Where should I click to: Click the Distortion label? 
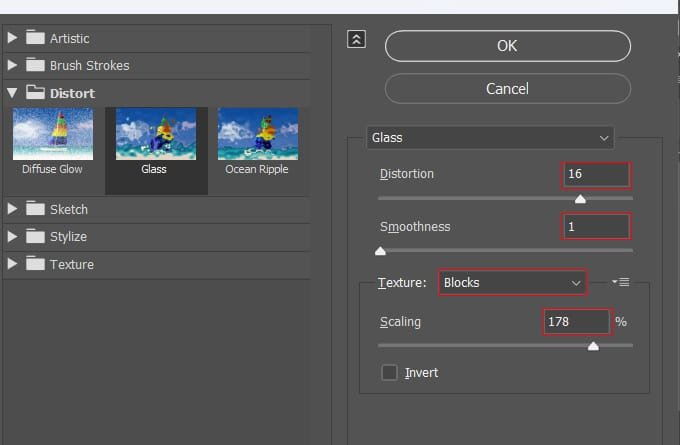(x=406, y=173)
